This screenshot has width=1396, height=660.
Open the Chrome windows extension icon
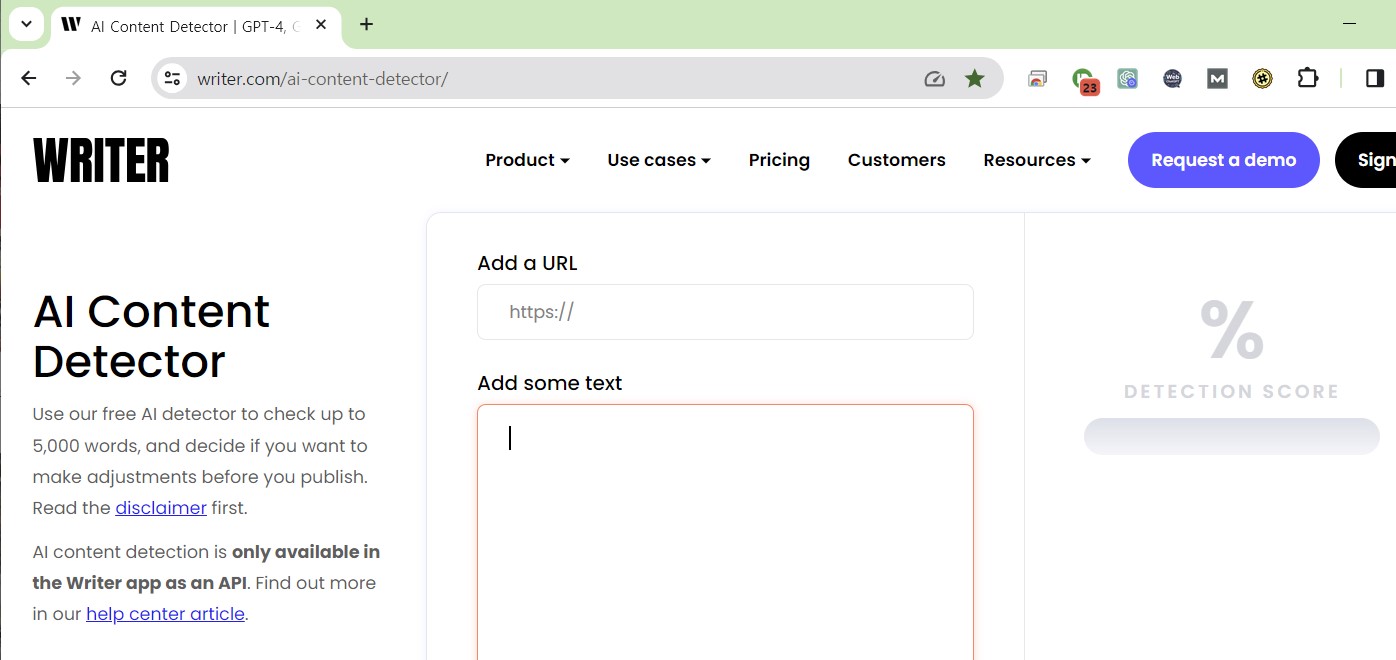pos(1037,78)
